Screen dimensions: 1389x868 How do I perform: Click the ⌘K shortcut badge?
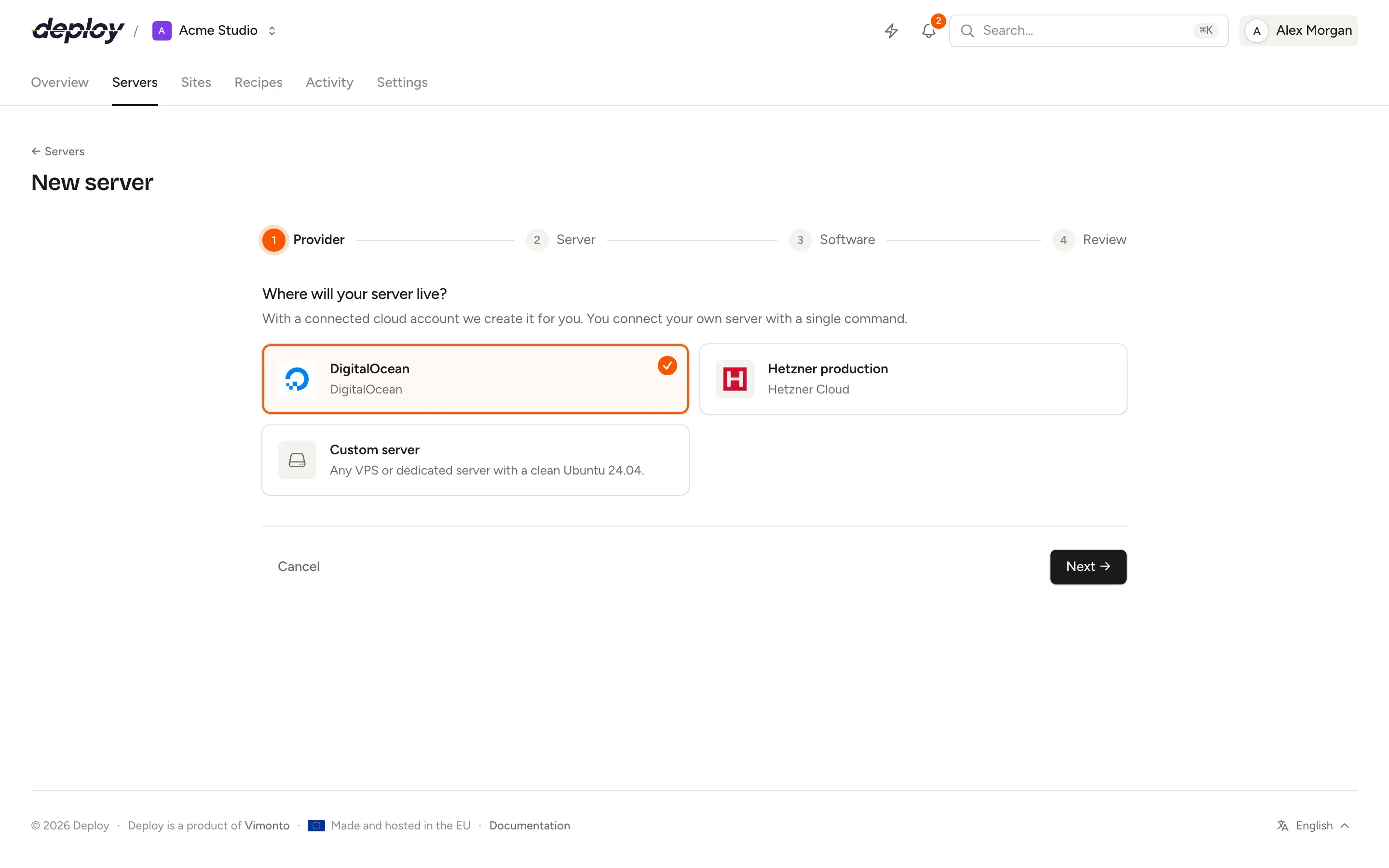pos(1205,30)
